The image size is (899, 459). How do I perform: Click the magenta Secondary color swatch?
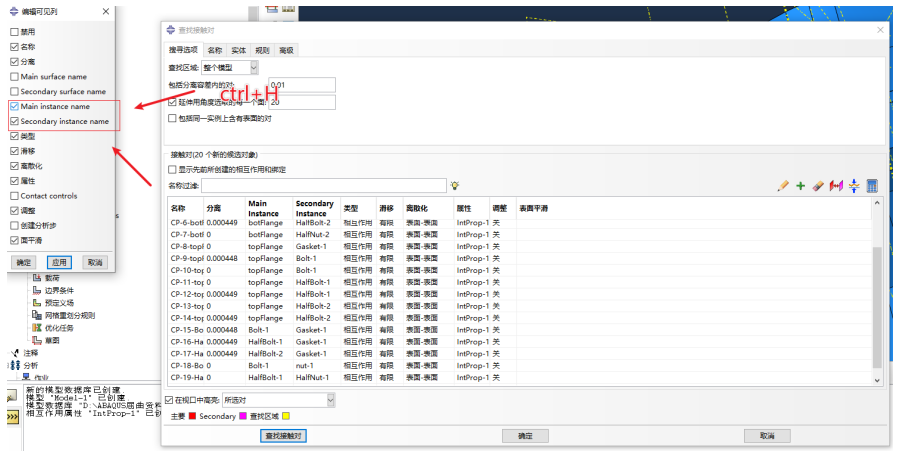(x=243, y=416)
